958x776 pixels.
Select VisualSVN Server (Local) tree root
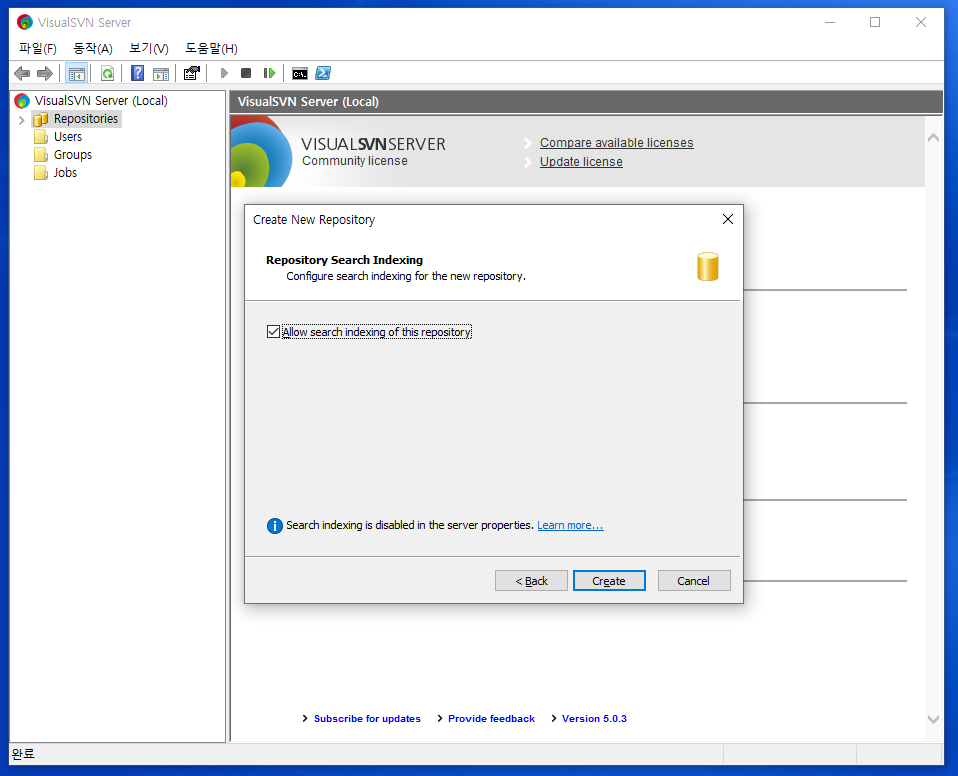point(101,100)
